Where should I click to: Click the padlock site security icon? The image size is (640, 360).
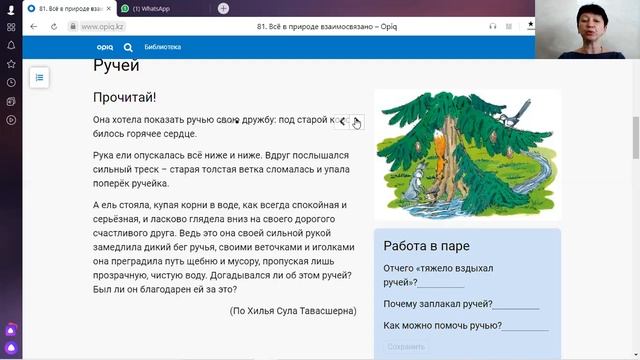click(x=73, y=27)
